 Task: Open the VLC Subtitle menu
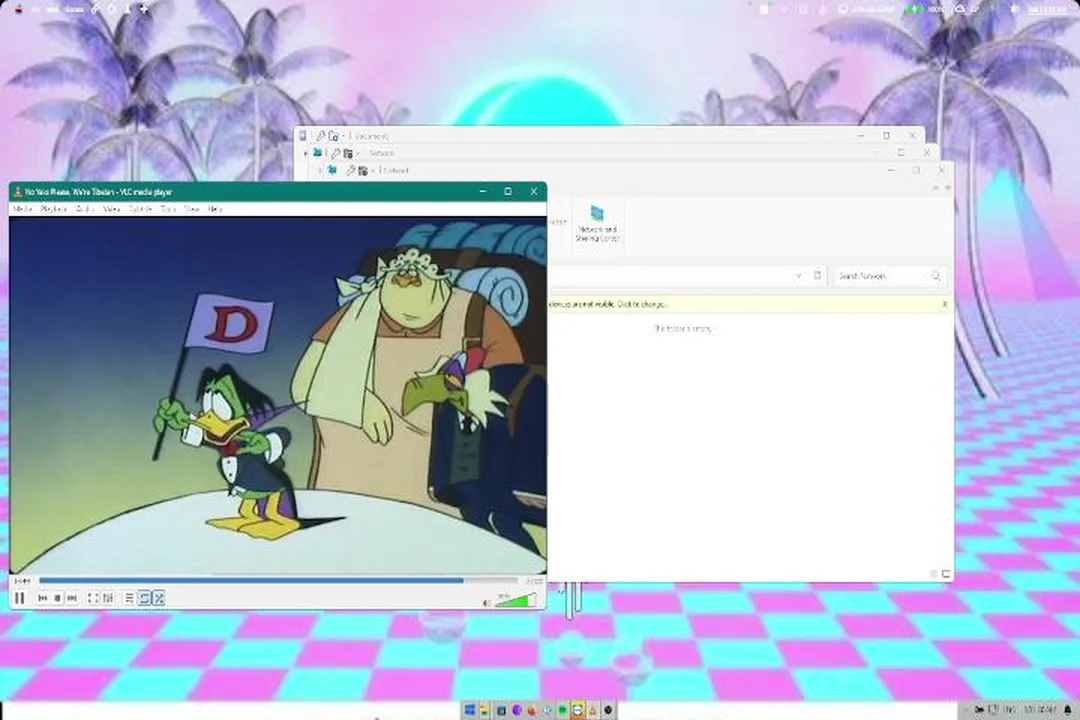click(141, 209)
